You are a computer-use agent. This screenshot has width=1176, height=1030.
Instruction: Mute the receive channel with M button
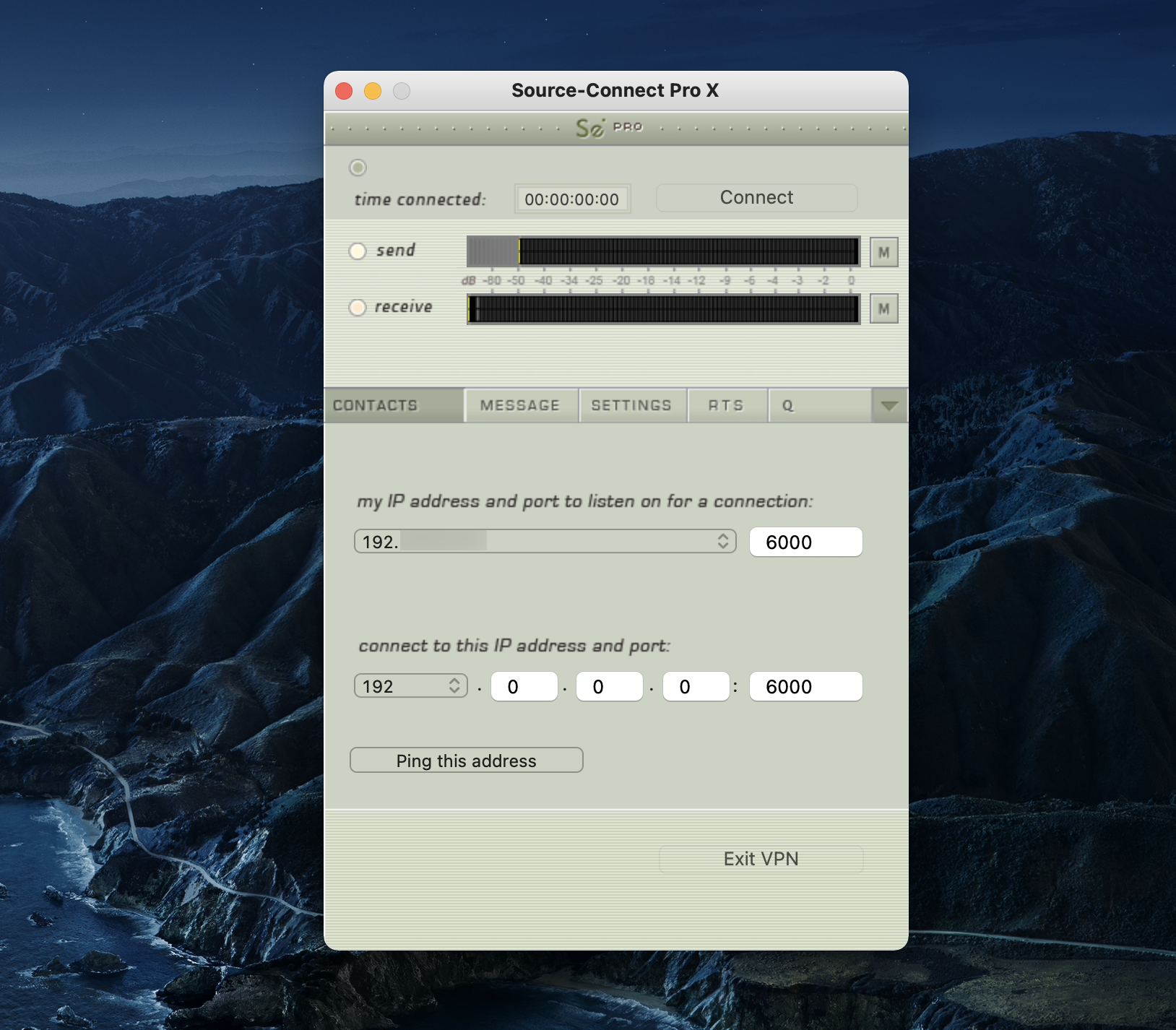pyautogui.click(x=883, y=309)
